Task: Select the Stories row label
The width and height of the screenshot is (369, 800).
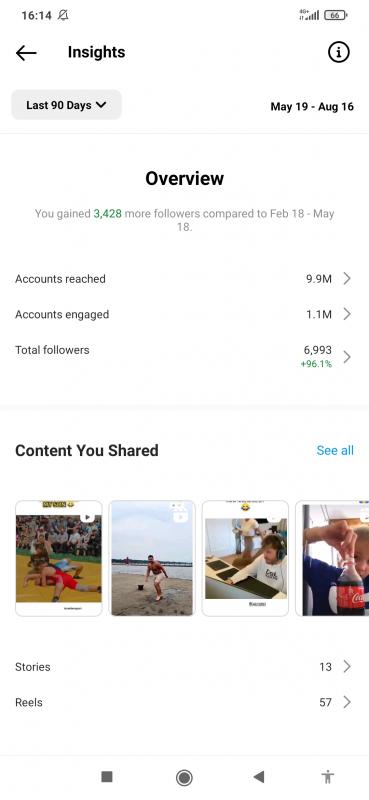Action: pos(33,666)
